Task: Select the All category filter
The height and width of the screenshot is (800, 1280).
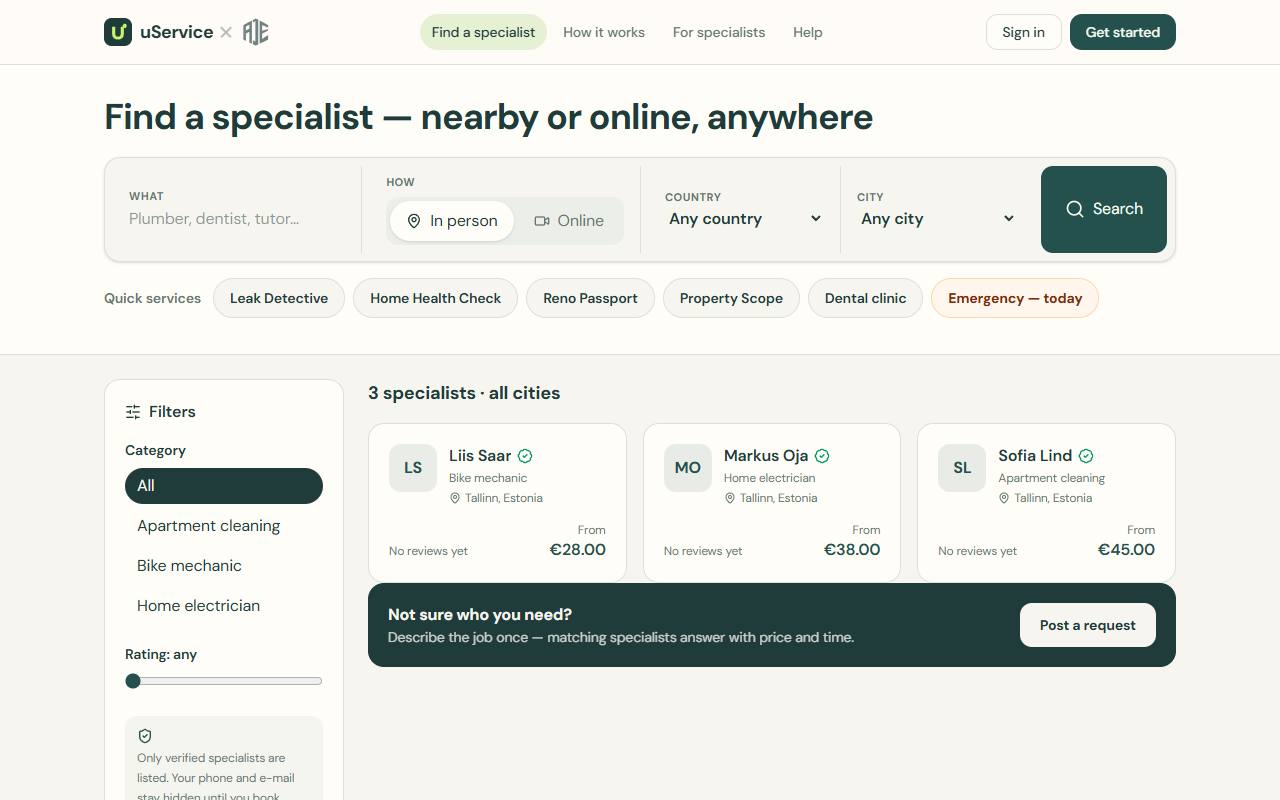Action: pos(224,486)
